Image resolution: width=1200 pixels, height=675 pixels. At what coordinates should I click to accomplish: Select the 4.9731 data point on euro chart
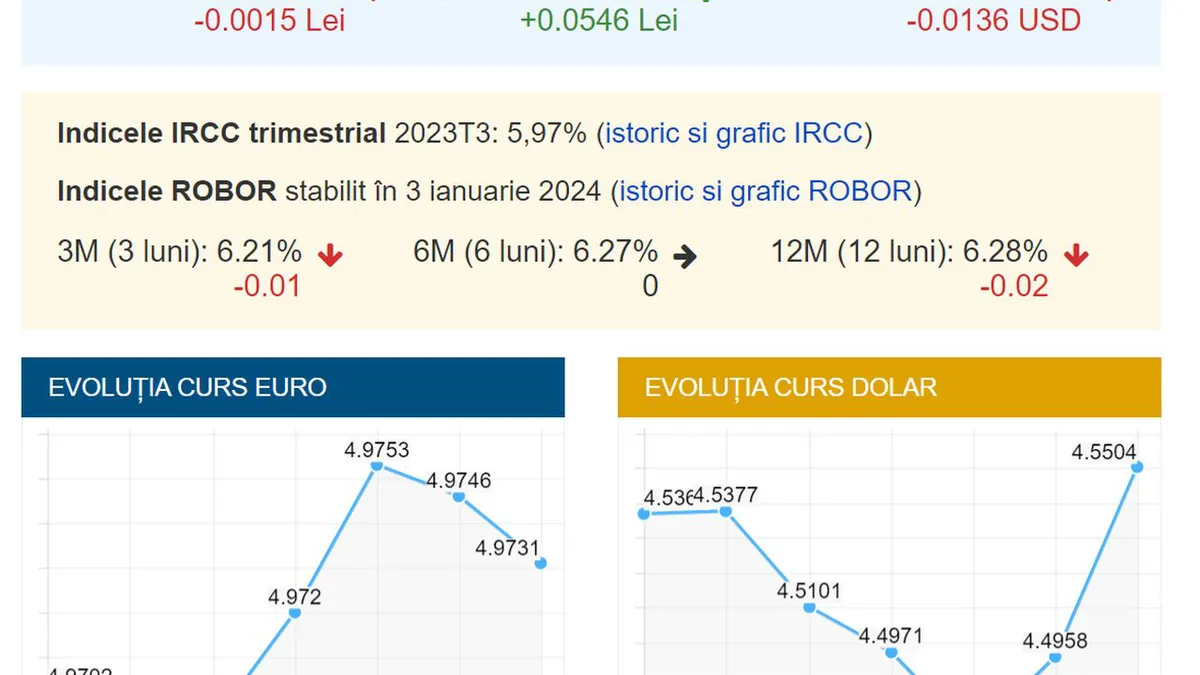pos(541,564)
